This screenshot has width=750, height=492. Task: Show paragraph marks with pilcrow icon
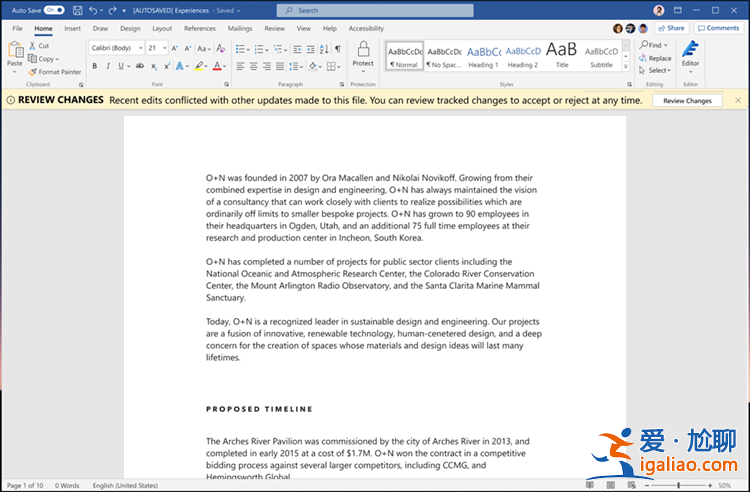tap(338, 48)
